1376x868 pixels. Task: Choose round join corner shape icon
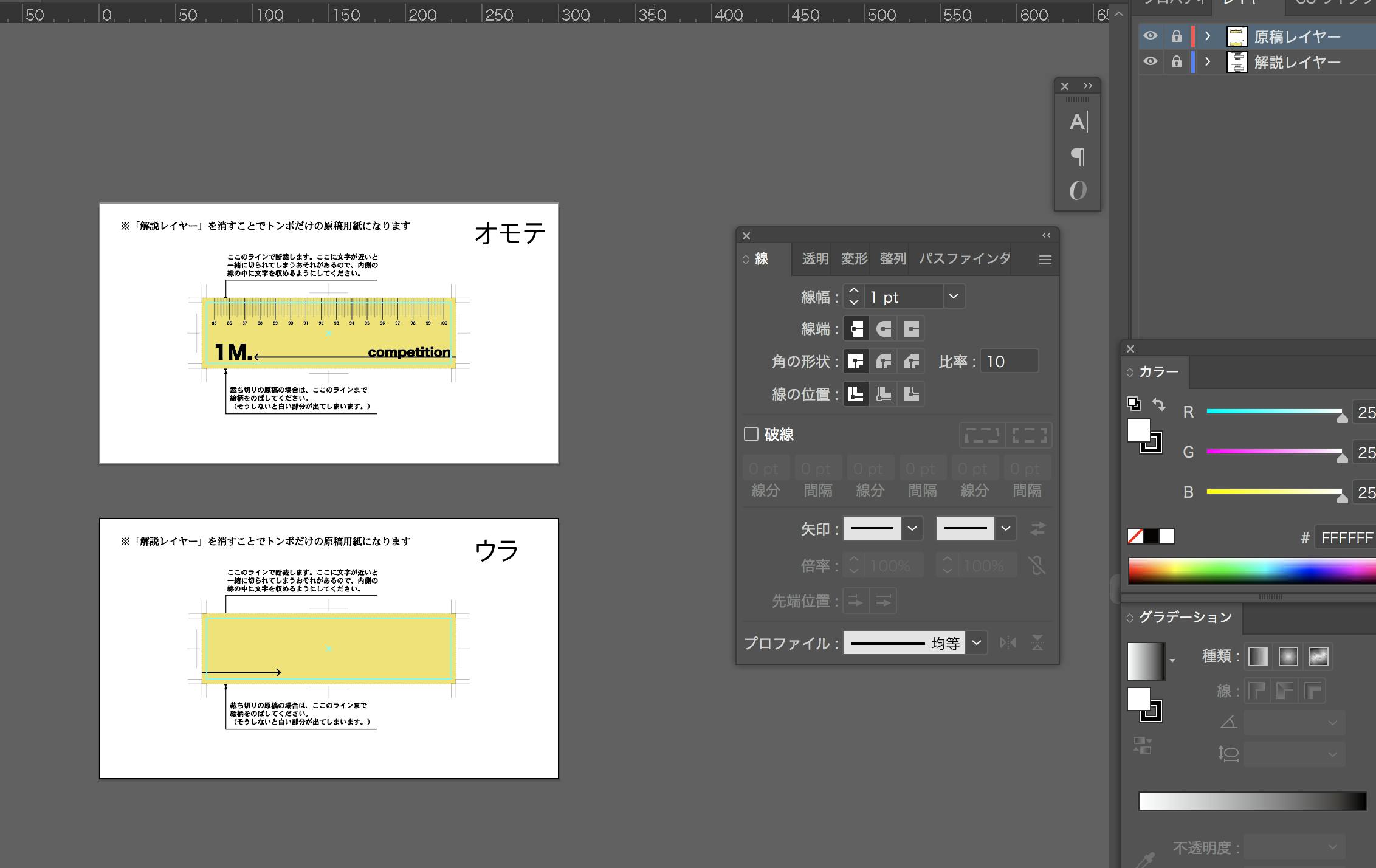[x=884, y=362]
